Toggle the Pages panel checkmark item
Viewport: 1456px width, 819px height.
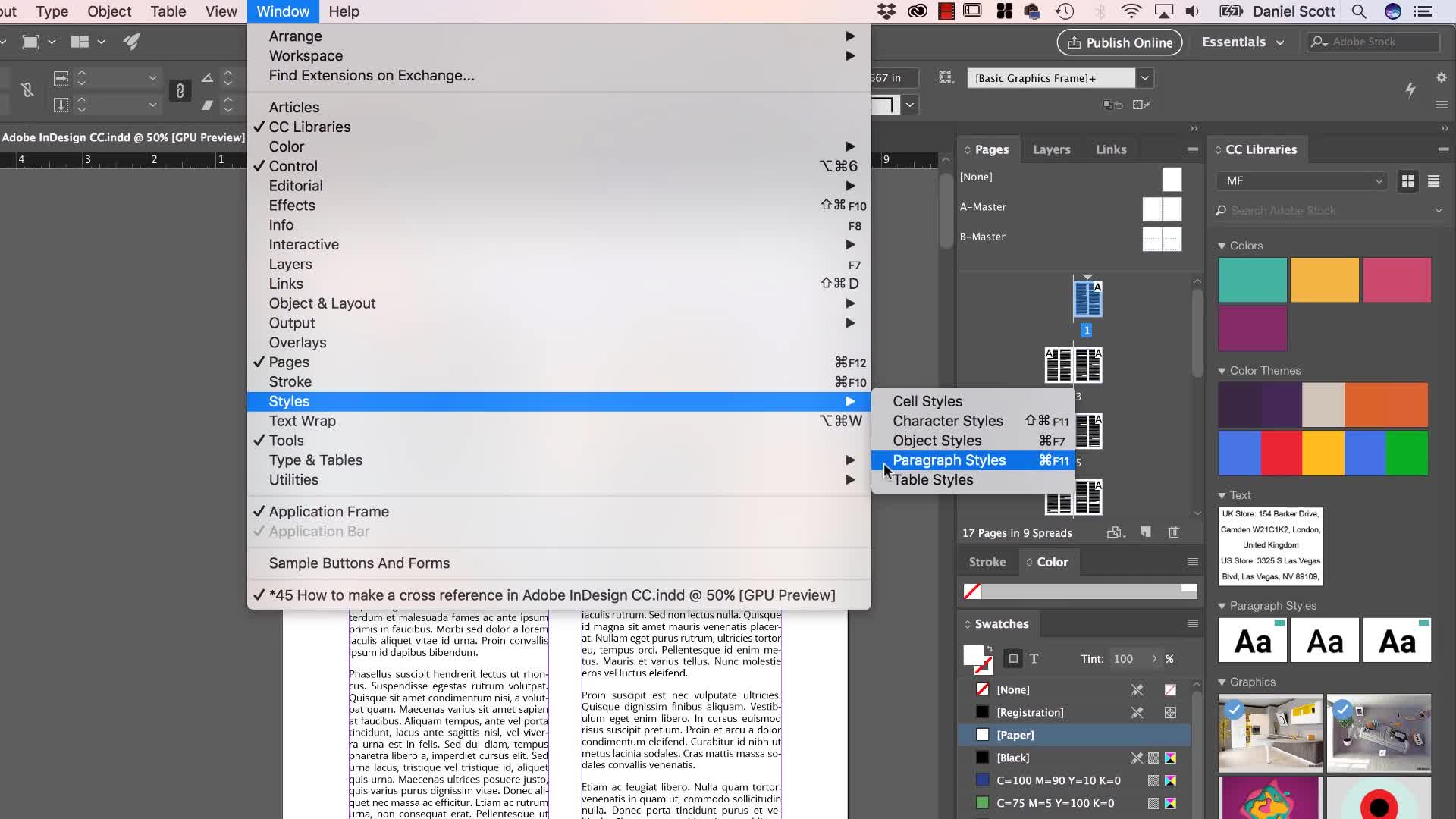pos(559,362)
